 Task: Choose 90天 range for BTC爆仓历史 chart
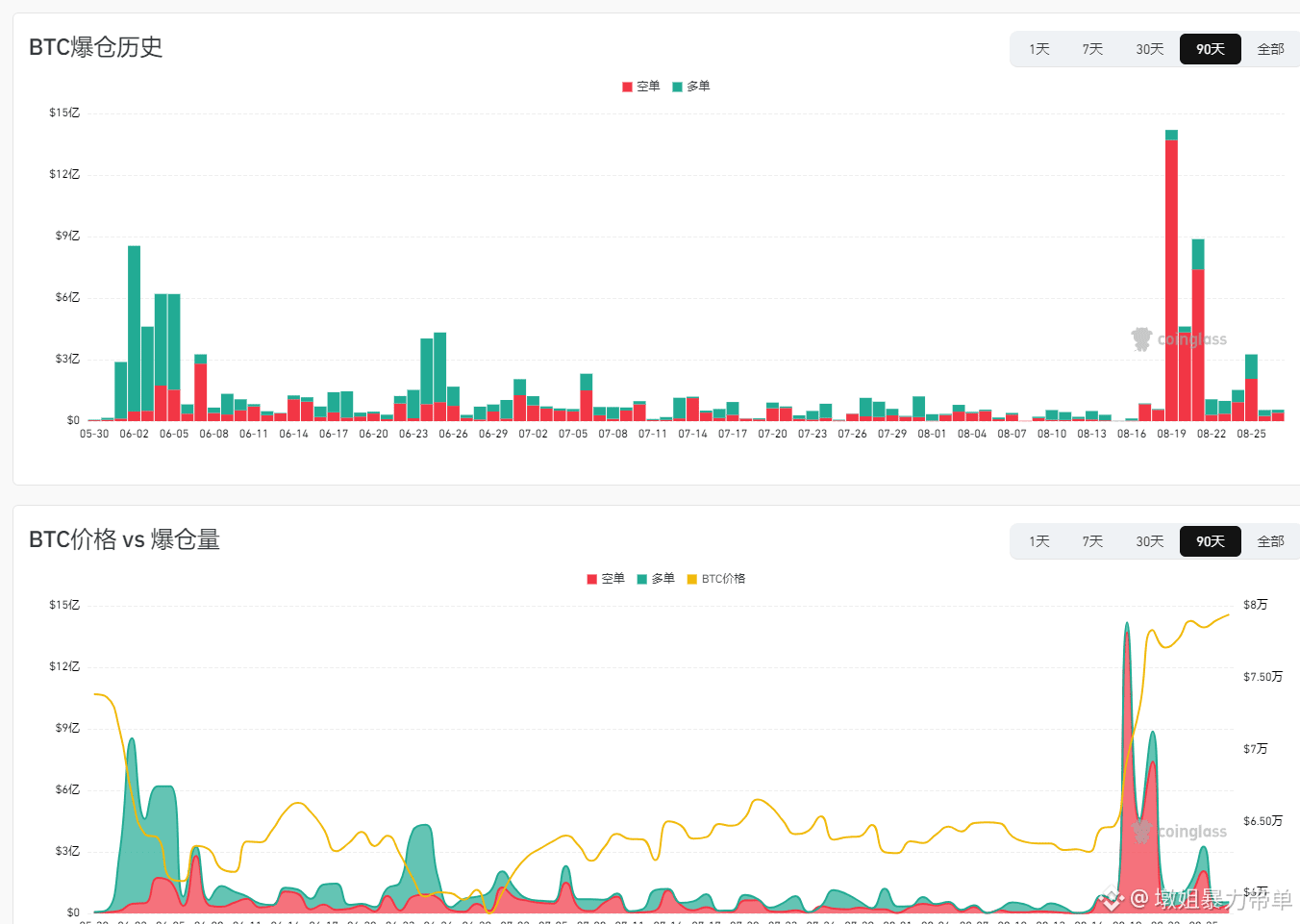1211,49
